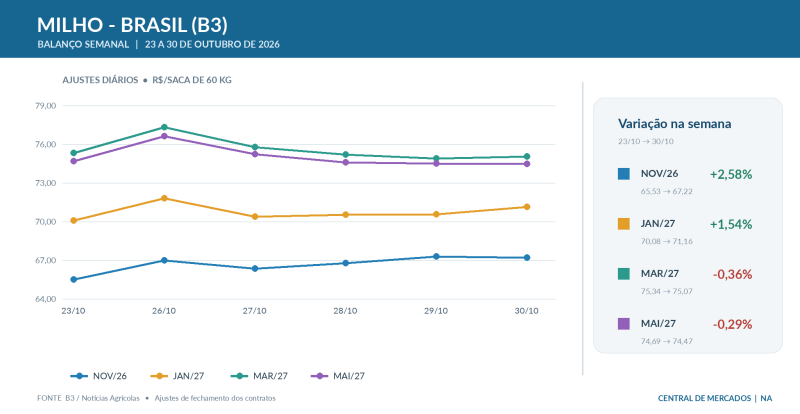Click the 'Variação na semana' panel heading
Image resolution: width=800 pixels, height=414 pixels.
pos(674,124)
